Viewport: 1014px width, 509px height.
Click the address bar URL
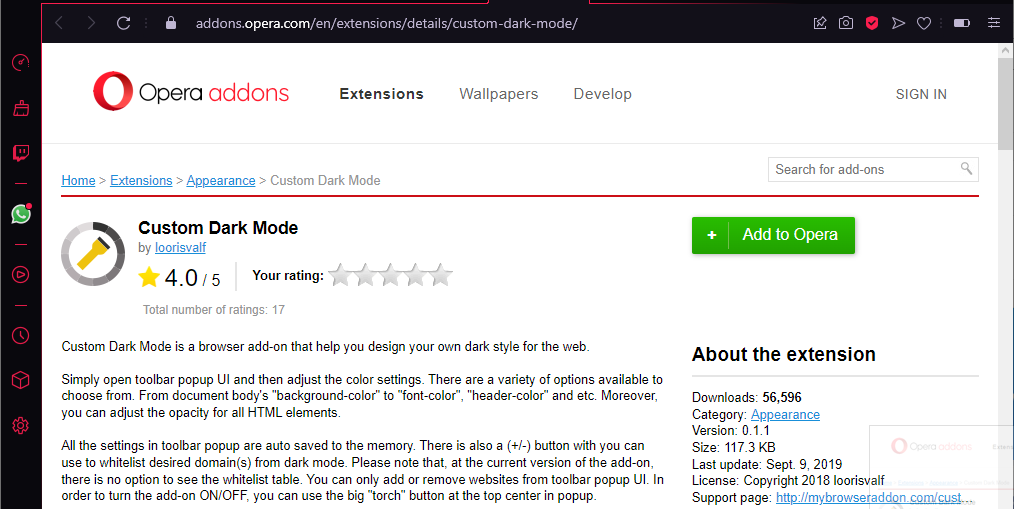(387, 23)
